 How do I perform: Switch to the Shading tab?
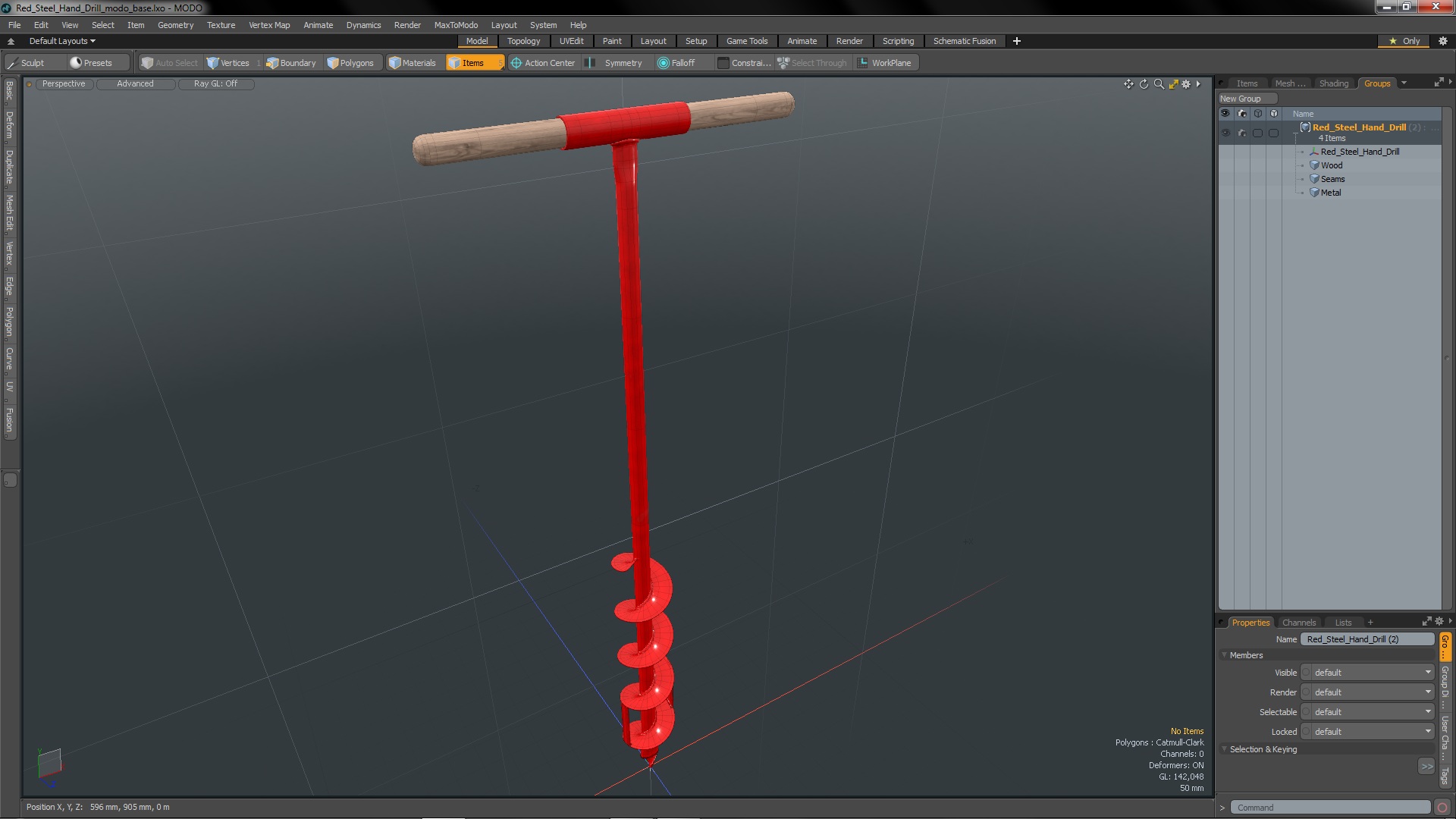click(1333, 83)
